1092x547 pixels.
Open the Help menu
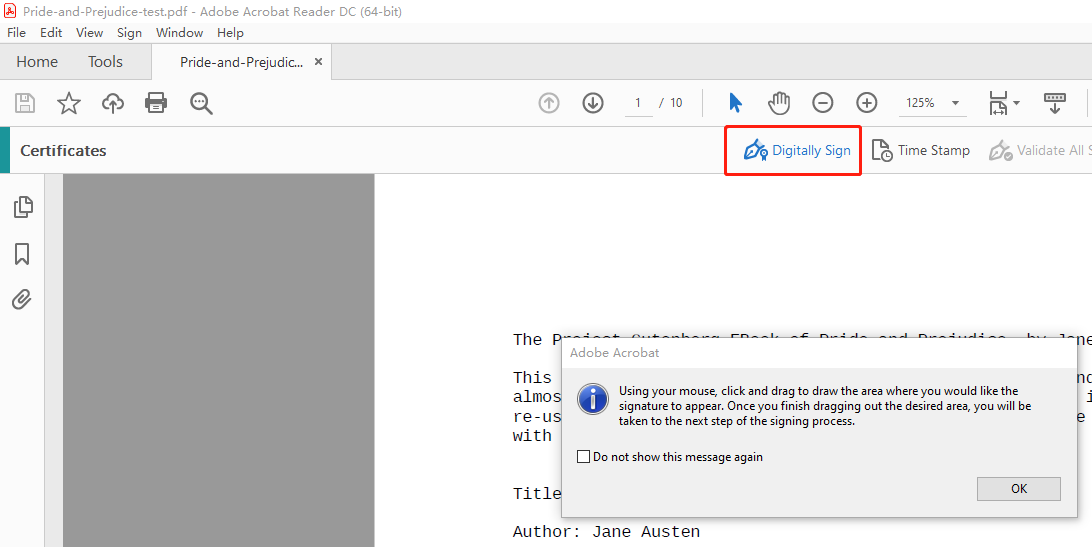230,33
